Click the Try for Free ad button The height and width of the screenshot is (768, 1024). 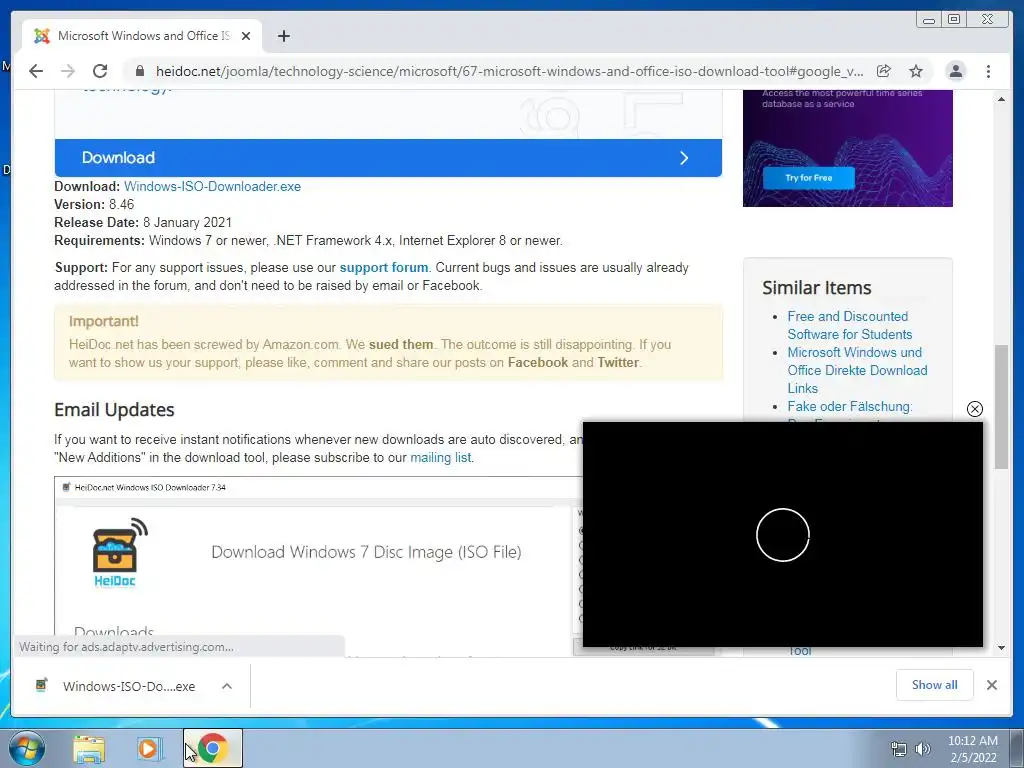tap(808, 178)
